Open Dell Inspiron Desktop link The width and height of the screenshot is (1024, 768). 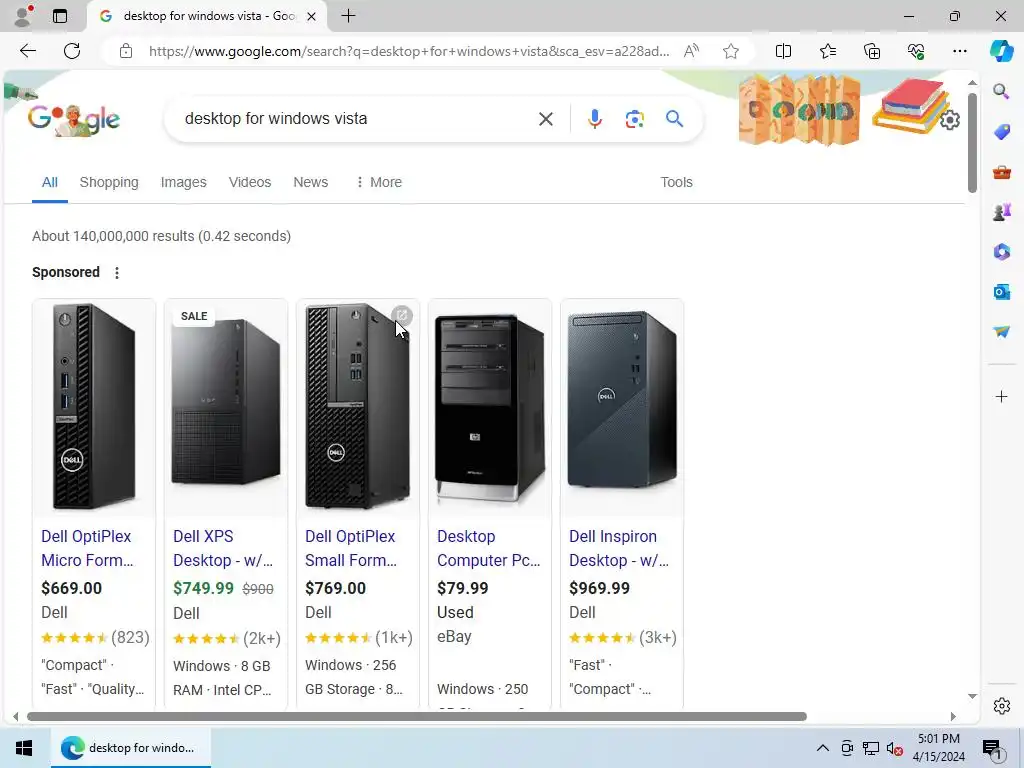click(618, 548)
